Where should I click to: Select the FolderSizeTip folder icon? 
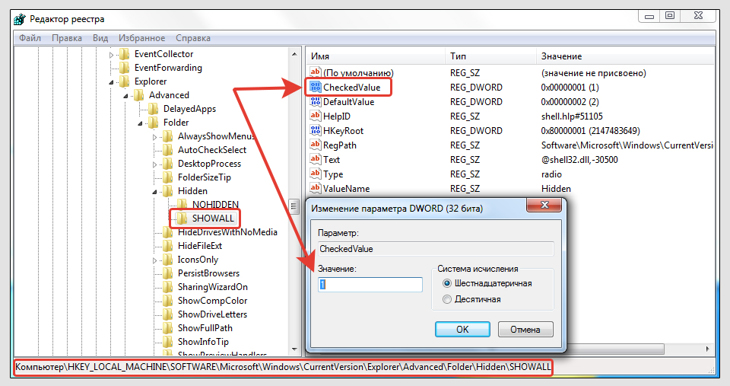tap(168, 177)
